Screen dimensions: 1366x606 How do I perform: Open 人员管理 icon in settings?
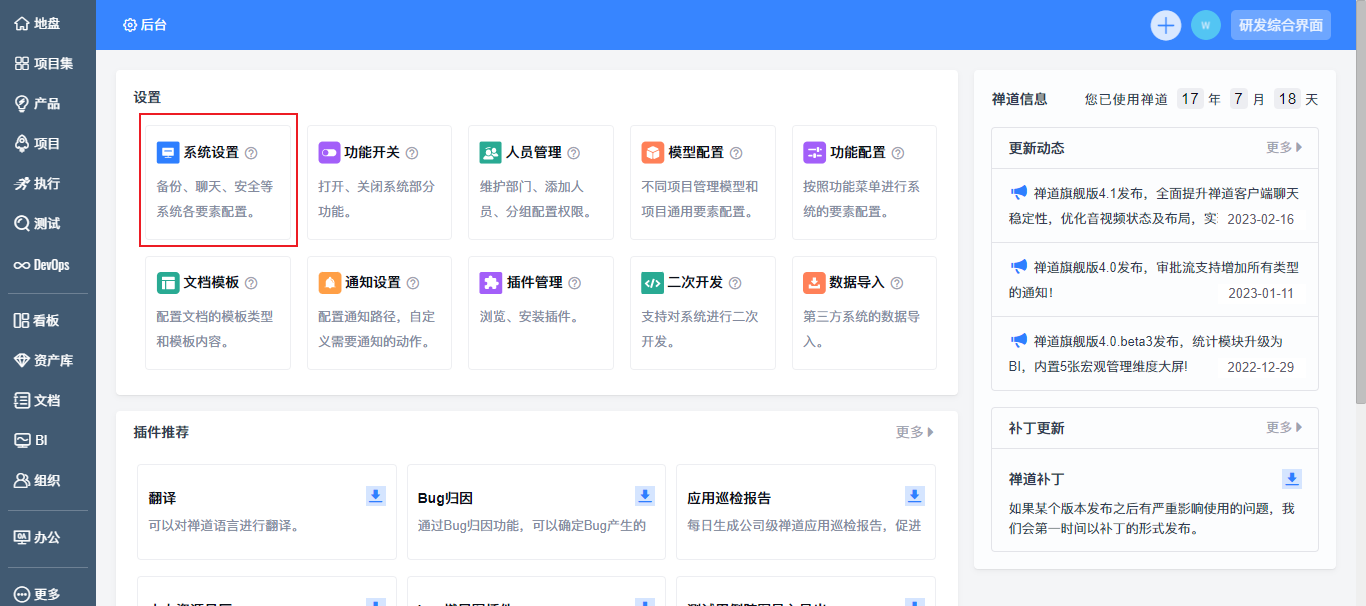point(491,153)
